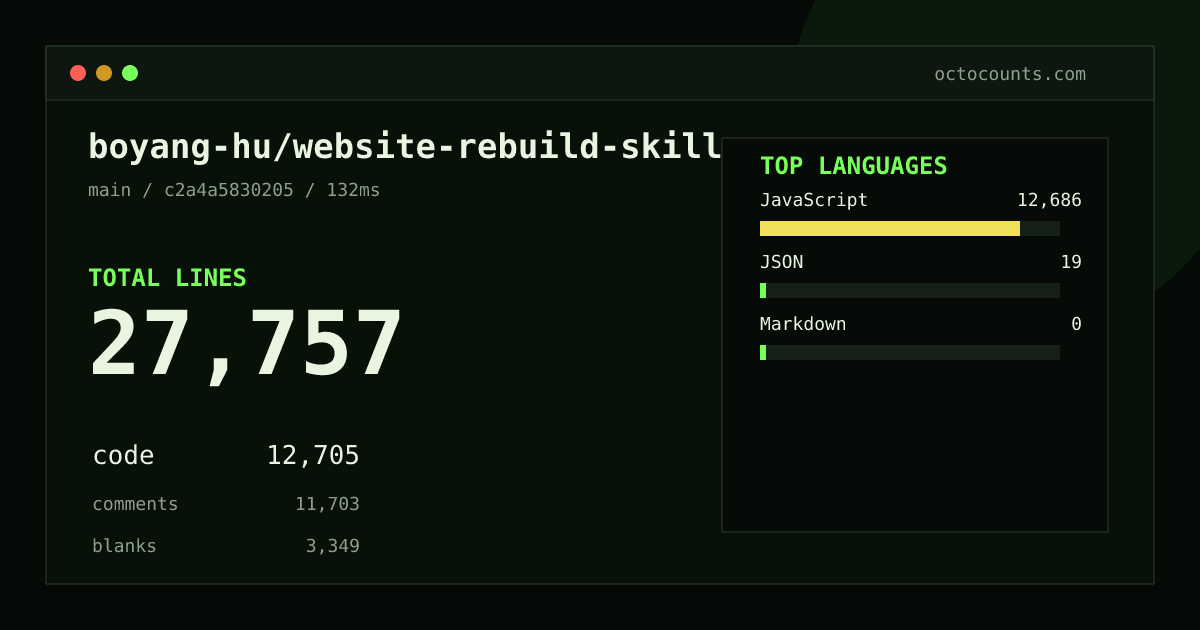Open the octocounts.com link
The width and height of the screenshot is (1200, 630).
click(x=1010, y=74)
